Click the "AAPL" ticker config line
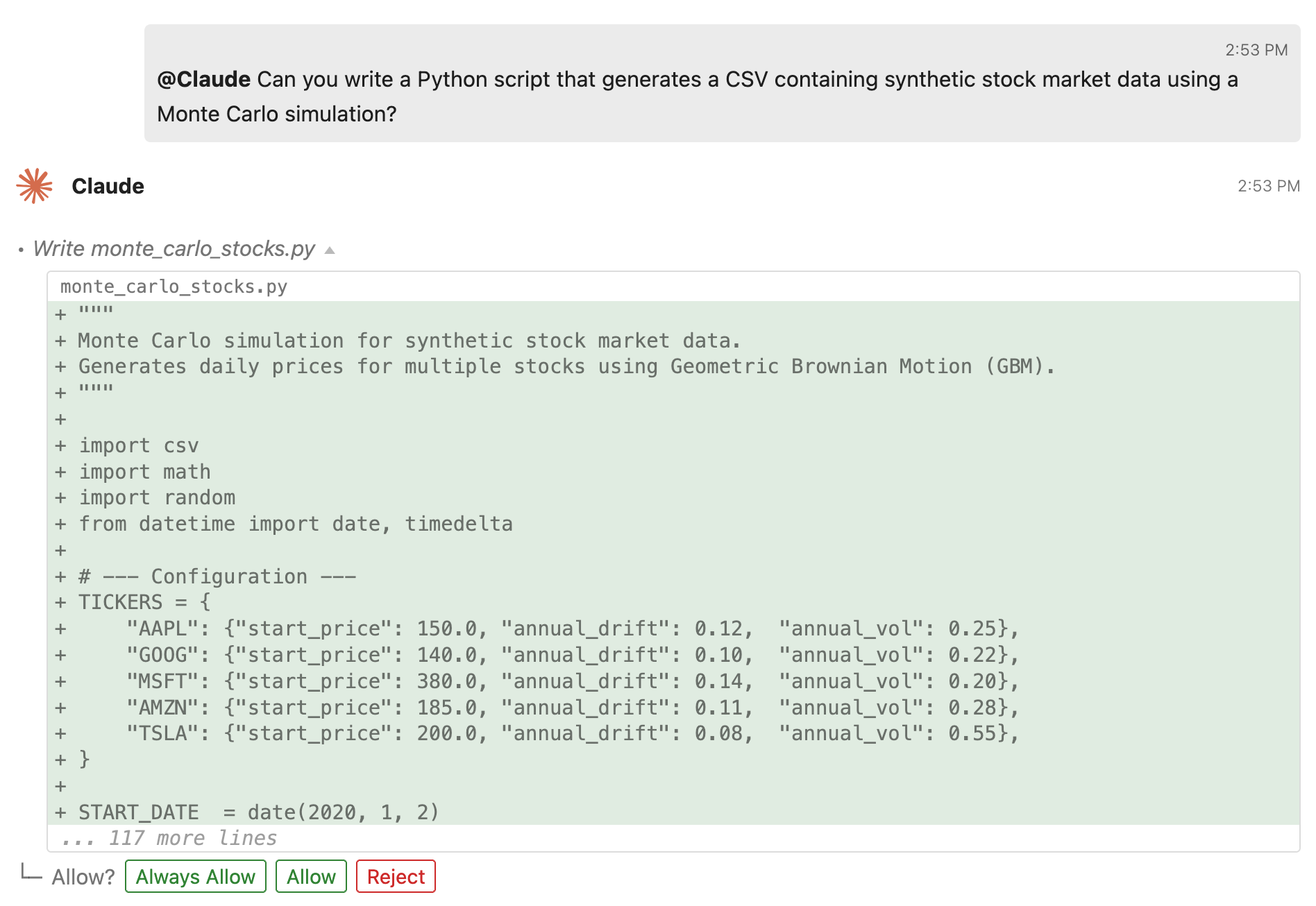1316x906 pixels. 573,629
